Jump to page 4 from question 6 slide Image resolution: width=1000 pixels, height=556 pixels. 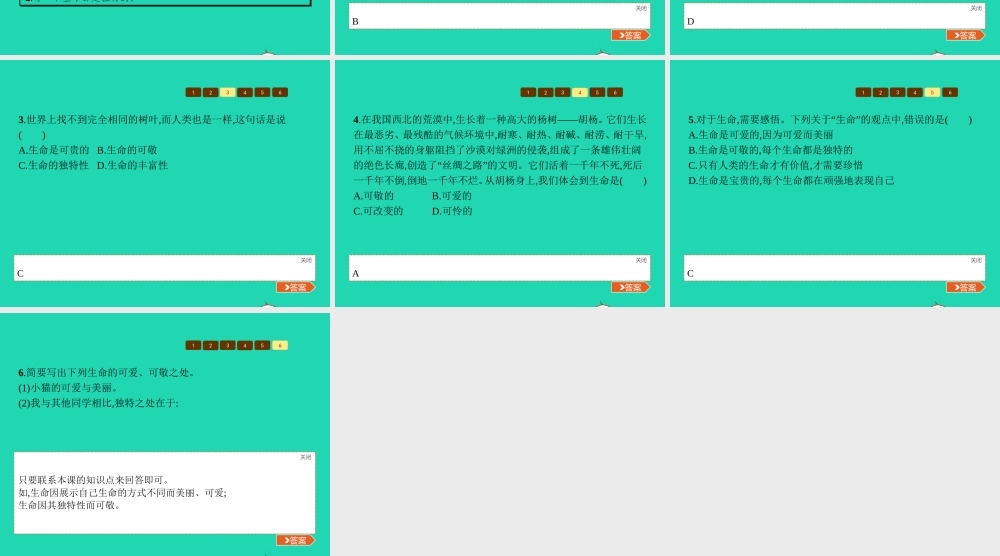point(245,346)
